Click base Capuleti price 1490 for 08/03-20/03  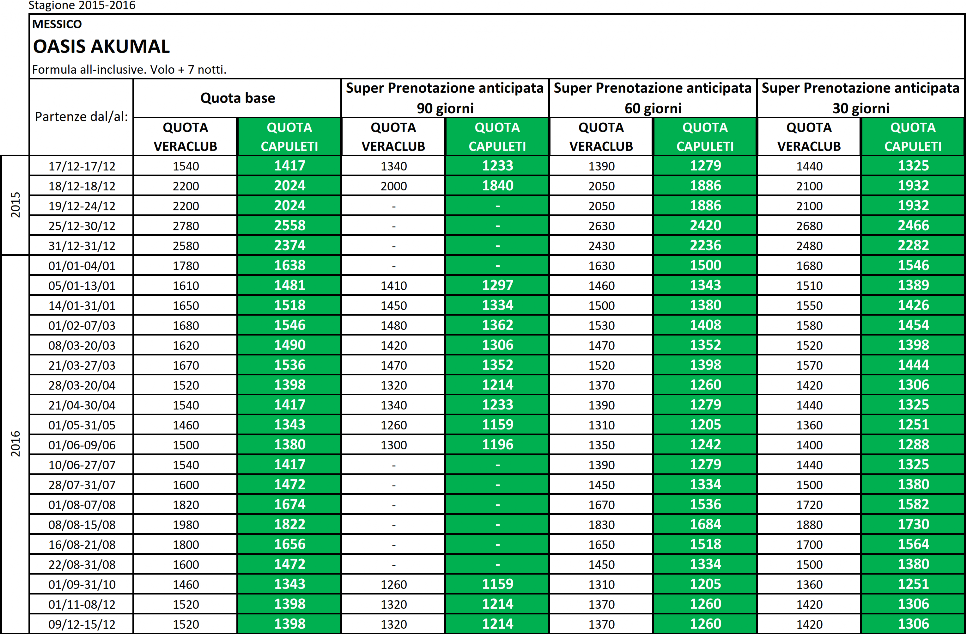[x=289, y=345]
